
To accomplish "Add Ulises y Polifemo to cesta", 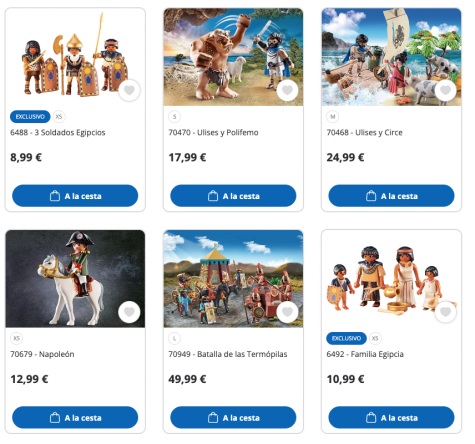I will click(x=233, y=196).
